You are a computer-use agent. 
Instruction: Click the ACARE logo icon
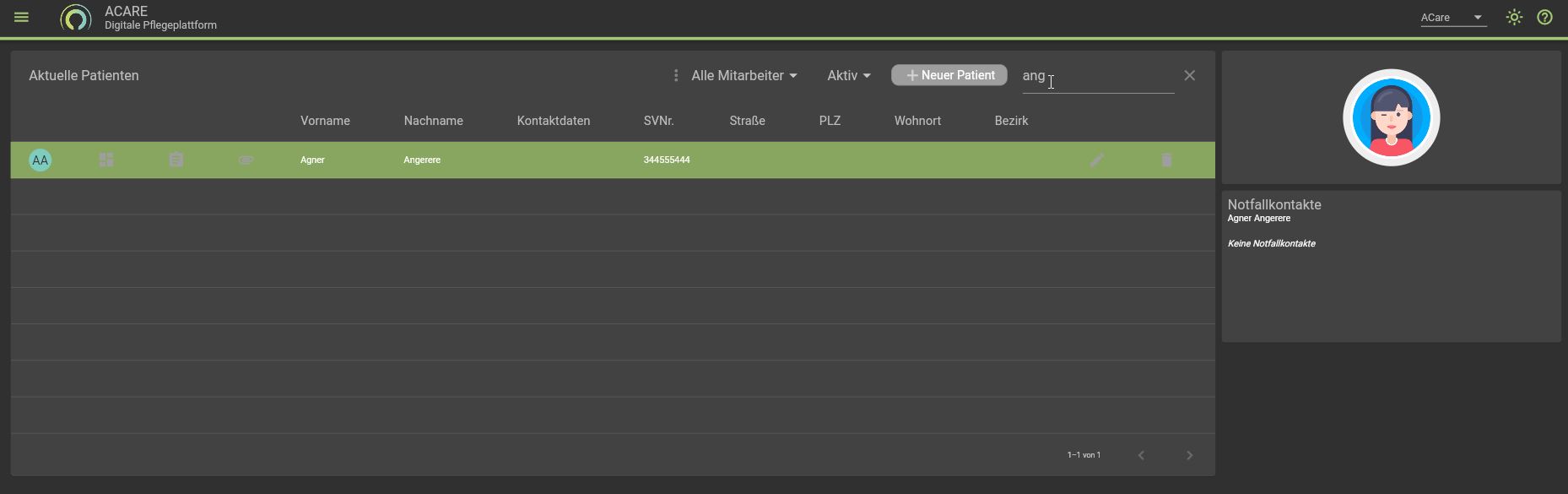[76, 18]
